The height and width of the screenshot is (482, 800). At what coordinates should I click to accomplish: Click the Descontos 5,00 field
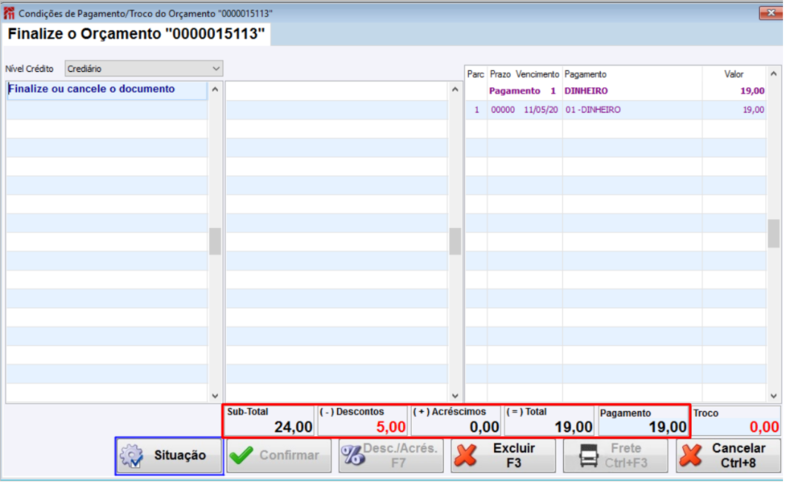pyautogui.click(x=362, y=421)
